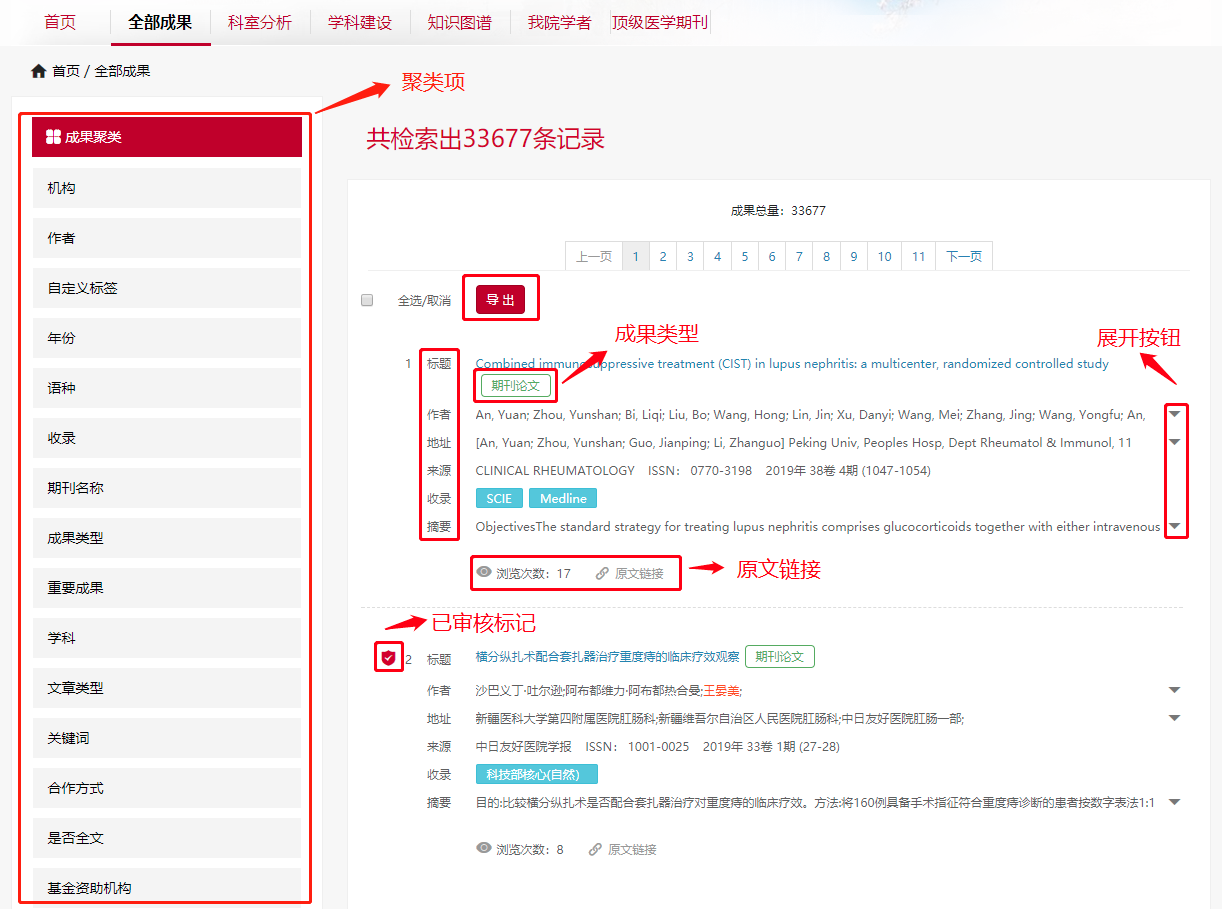Screen dimensions: 1222x909
Task: Click the chain link icon of record 2
Action: click(x=596, y=849)
